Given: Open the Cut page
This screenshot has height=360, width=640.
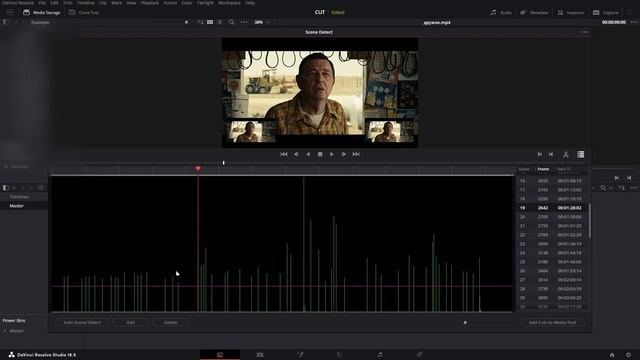Looking at the screenshot, I should click(260, 355).
